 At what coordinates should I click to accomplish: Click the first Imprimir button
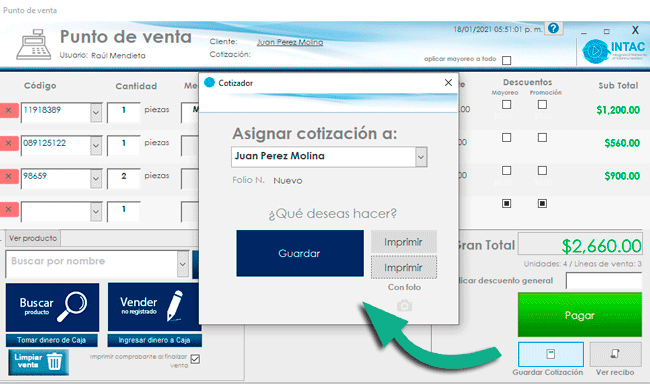click(x=404, y=242)
